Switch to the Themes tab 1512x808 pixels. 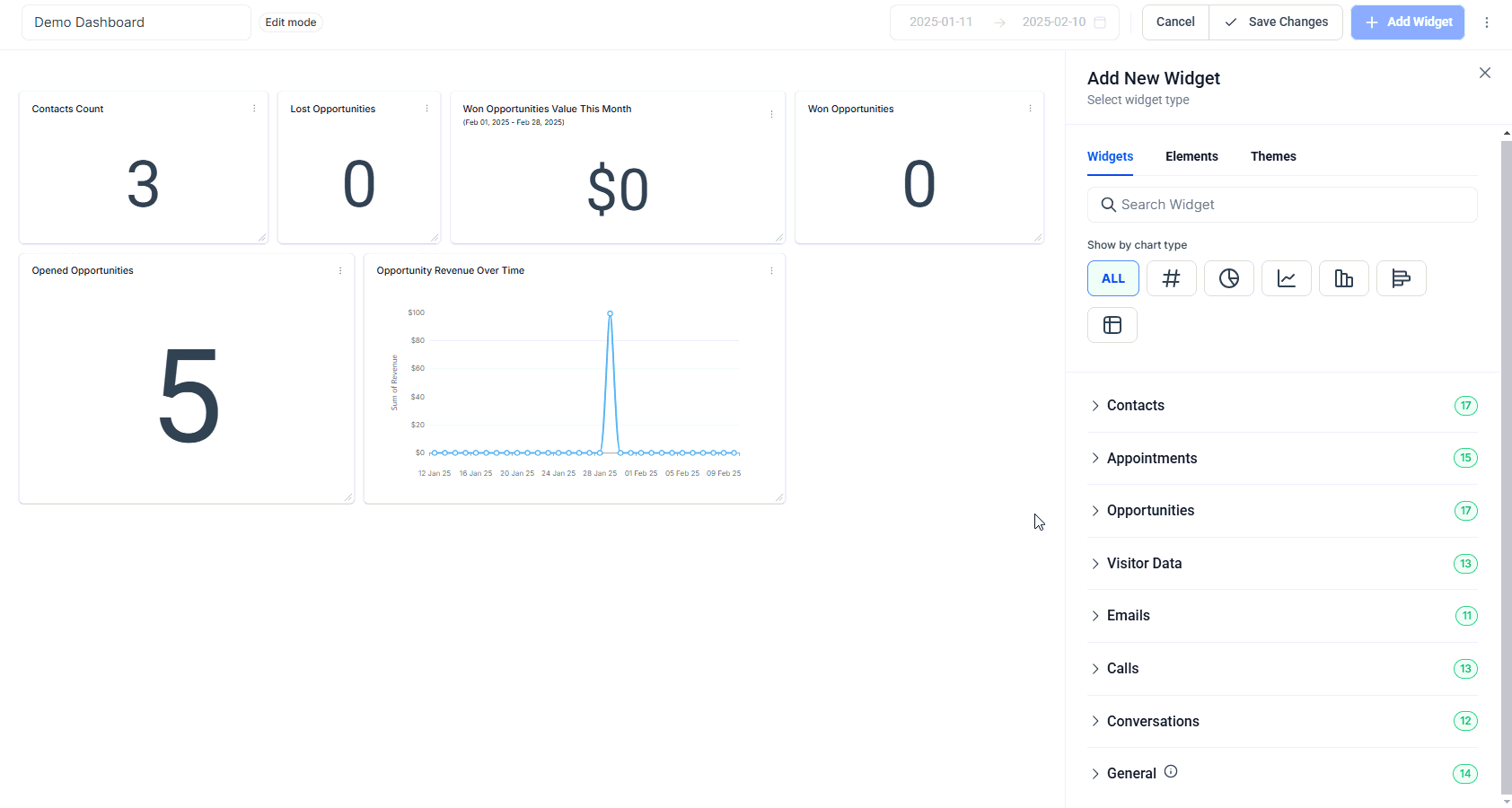click(1272, 156)
